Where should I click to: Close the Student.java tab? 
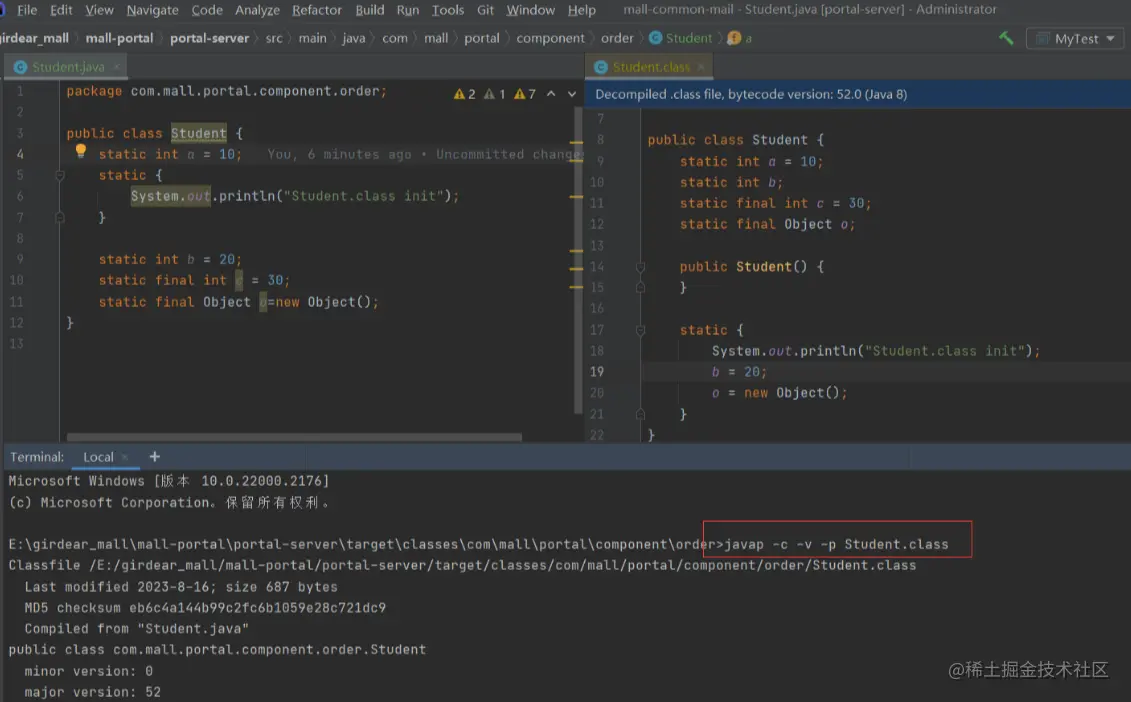pyautogui.click(x=117, y=67)
